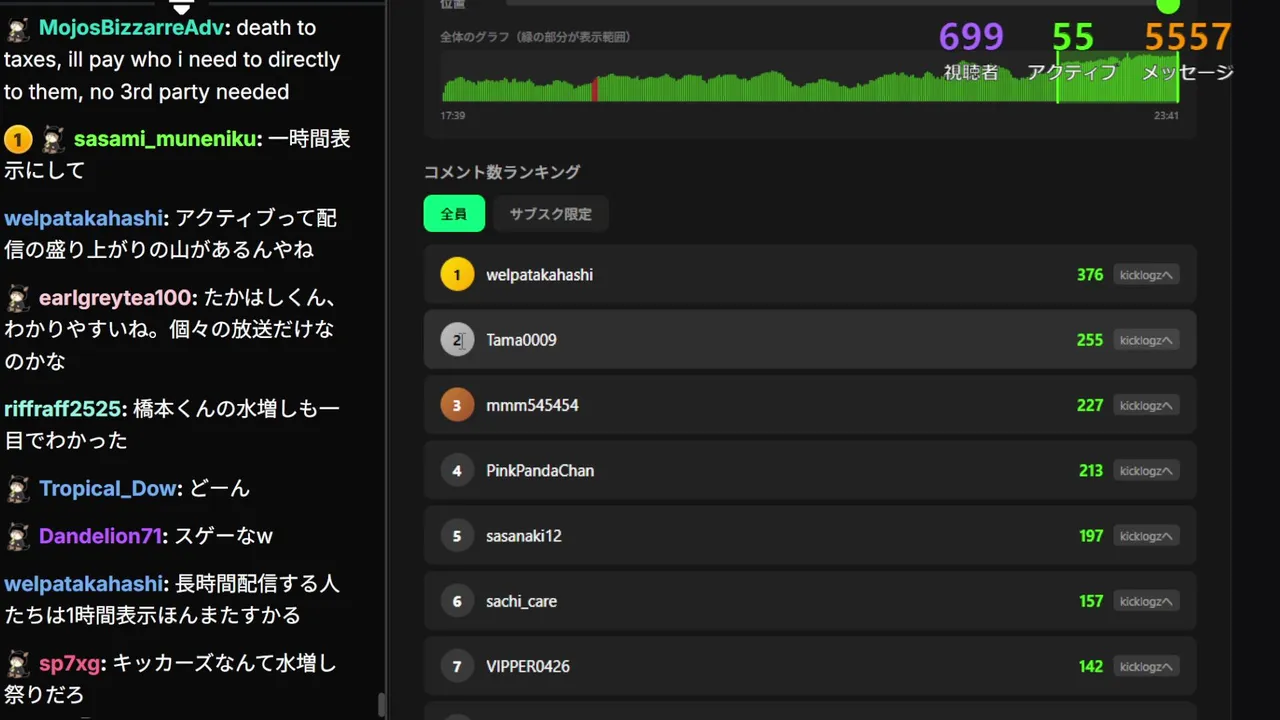
Task: Open kicklogz for welpatakahashi
Action: pos(1146,275)
